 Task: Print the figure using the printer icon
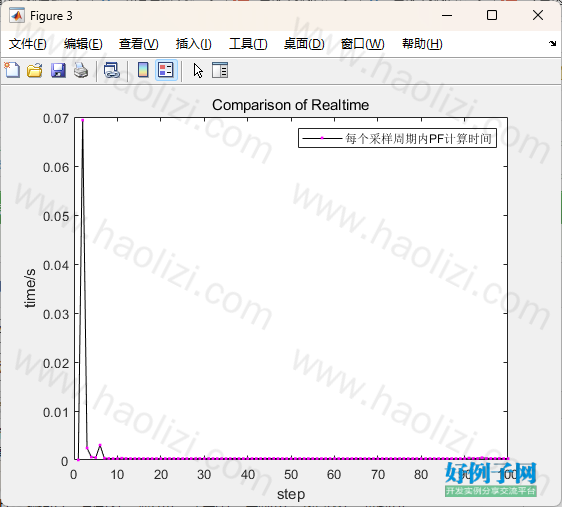tap(81, 70)
